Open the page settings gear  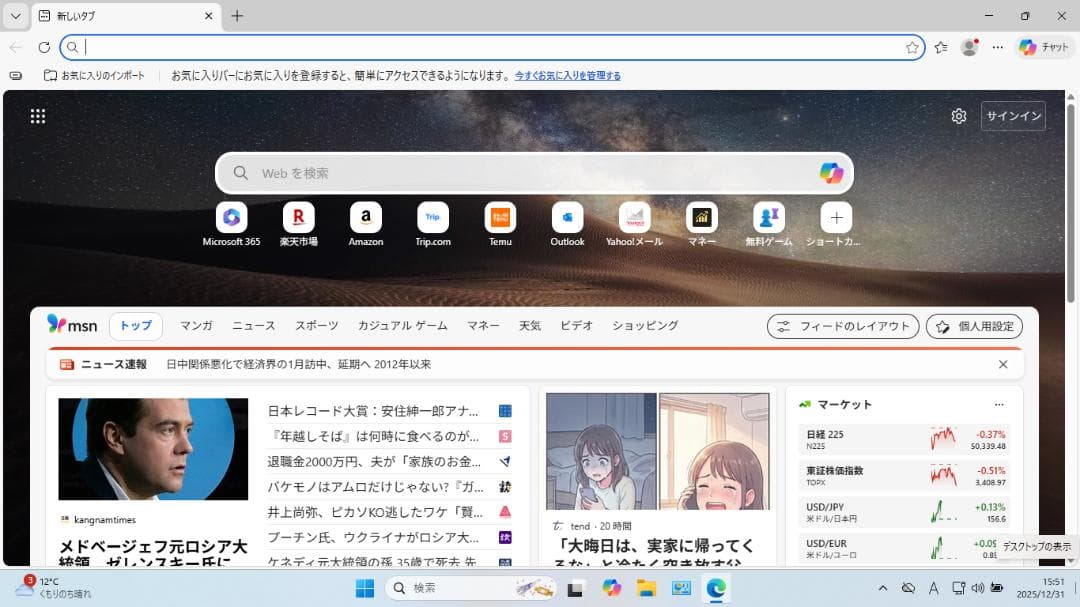958,116
